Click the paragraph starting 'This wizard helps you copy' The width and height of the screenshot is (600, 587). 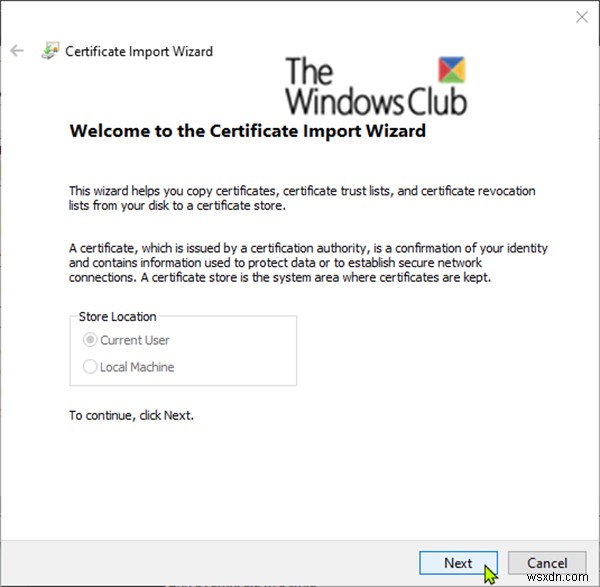pos(302,198)
